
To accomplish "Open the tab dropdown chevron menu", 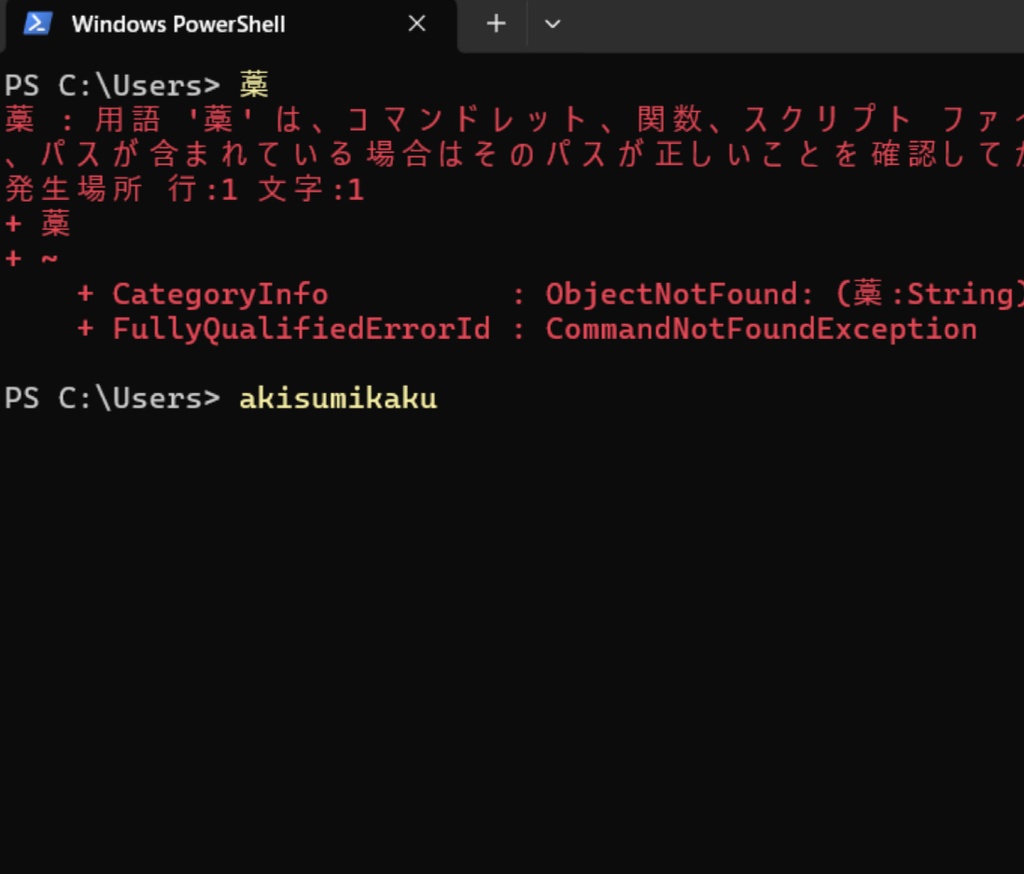I will tap(552, 24).
